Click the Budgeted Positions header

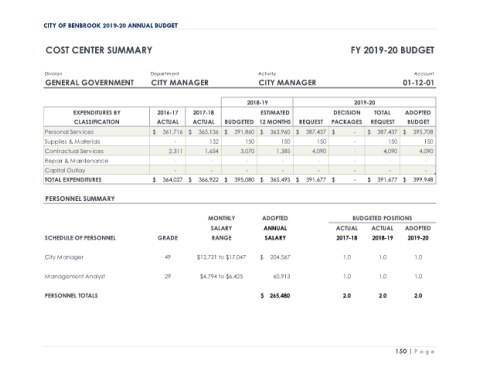click(382, 218)
